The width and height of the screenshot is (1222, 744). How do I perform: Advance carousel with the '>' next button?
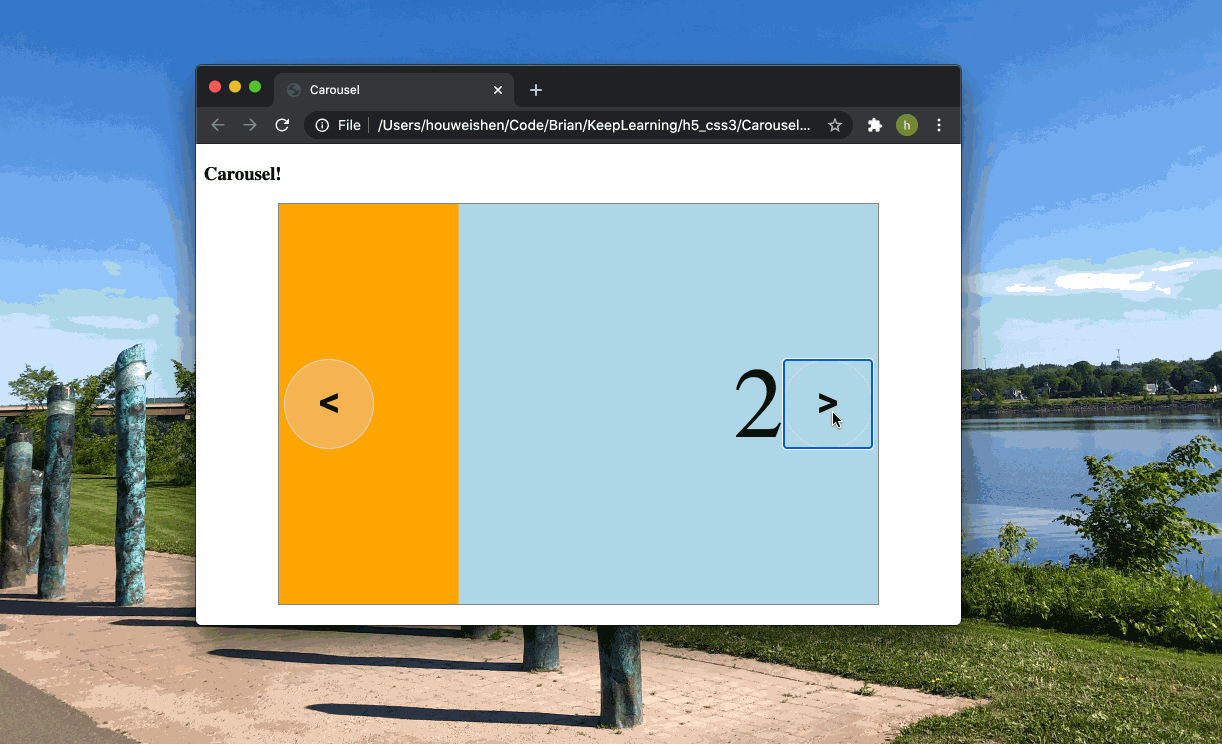pyautogui.click(x=827, y=403)
